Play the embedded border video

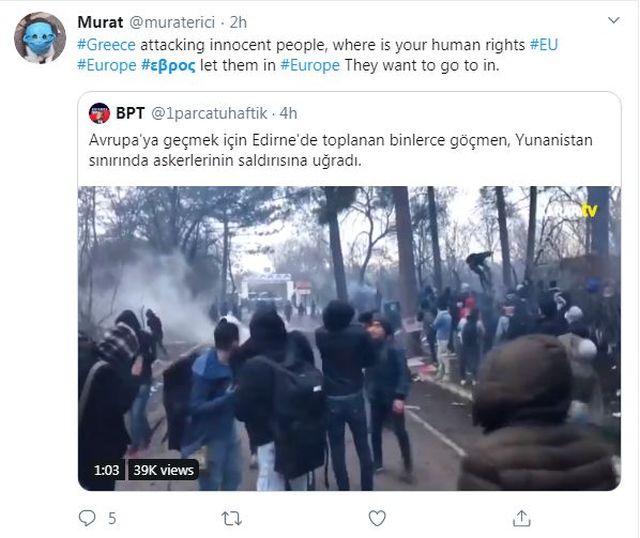[349, 338]
